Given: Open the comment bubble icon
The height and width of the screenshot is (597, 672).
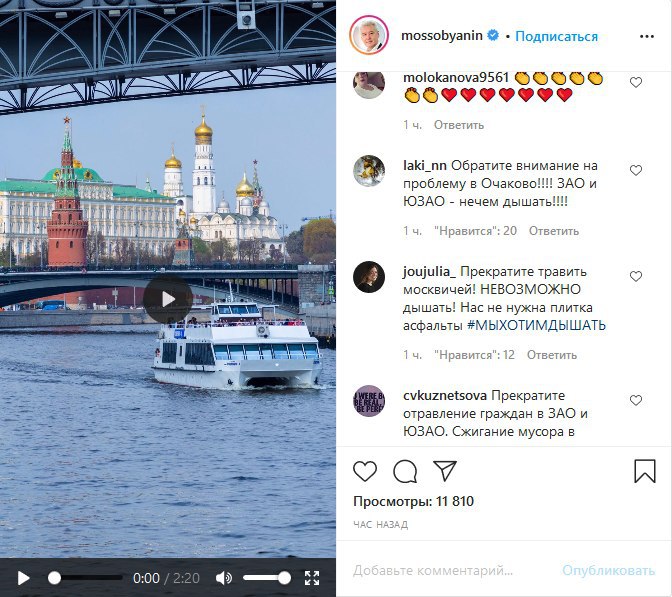Looking at the screenshot, I should point(405,471).
